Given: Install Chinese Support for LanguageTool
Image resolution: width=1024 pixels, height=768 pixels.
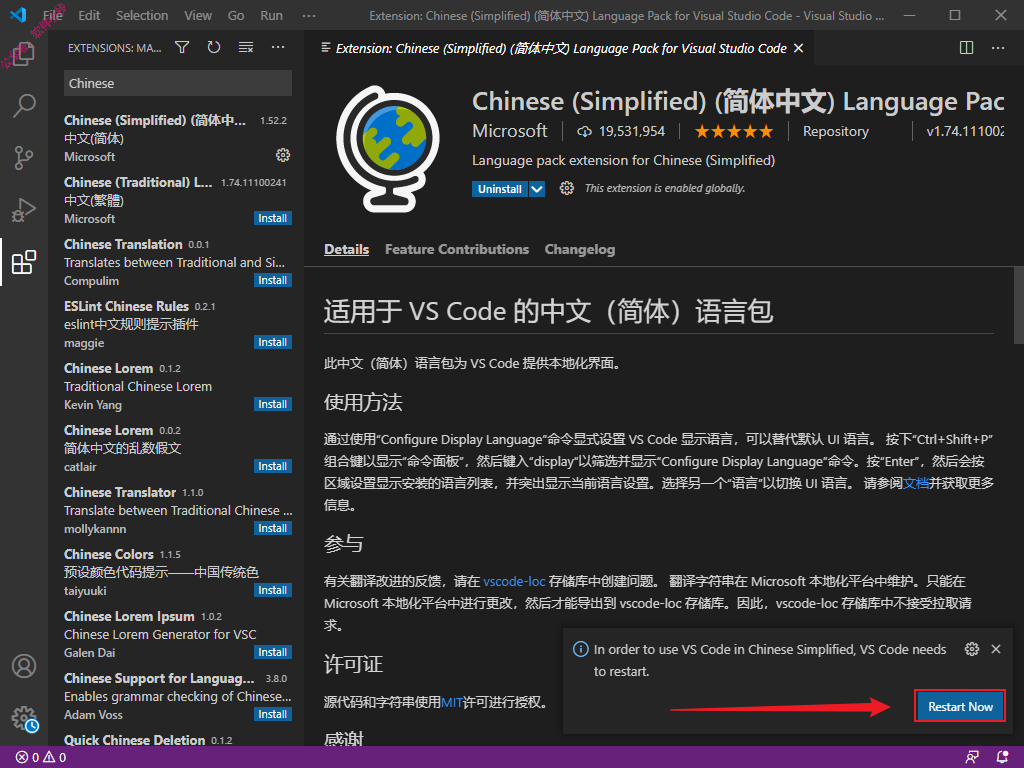Looking at the screenshot, I should (x=272, y=714).
